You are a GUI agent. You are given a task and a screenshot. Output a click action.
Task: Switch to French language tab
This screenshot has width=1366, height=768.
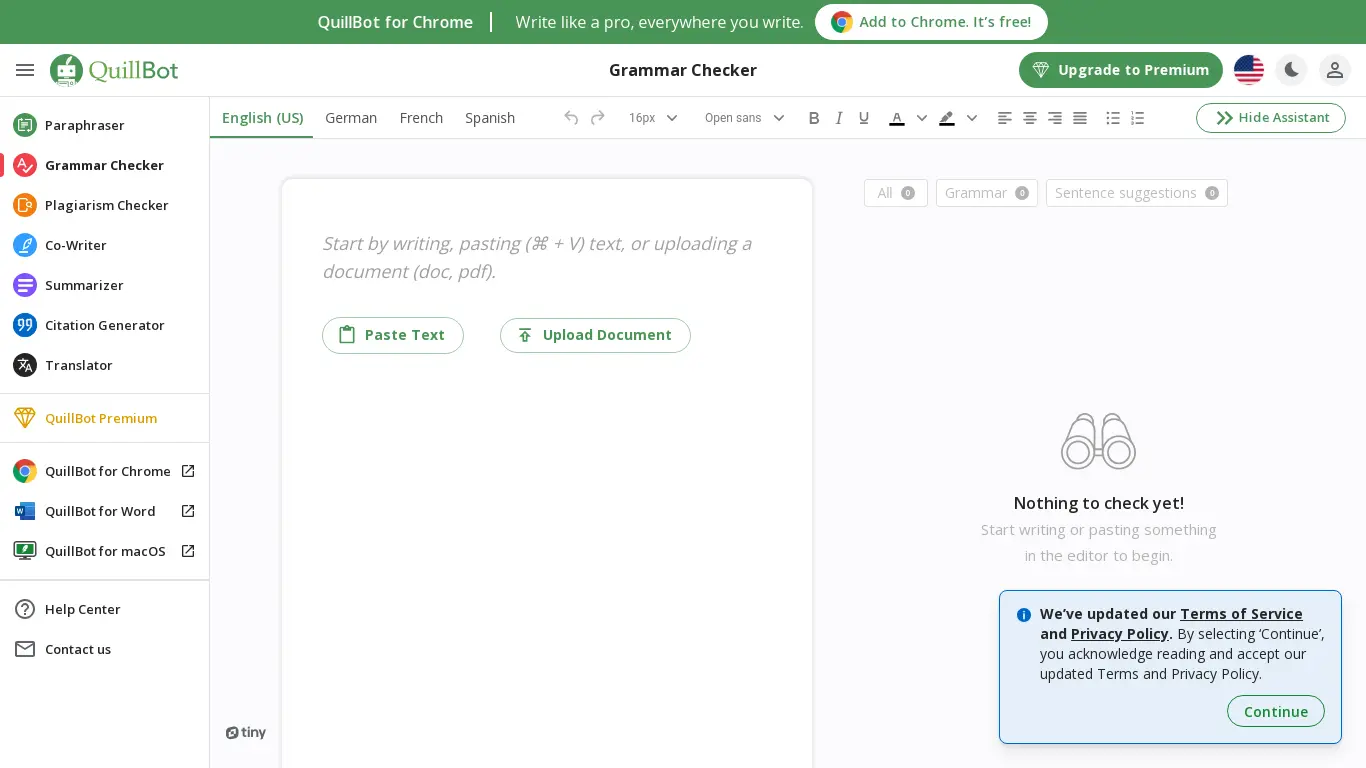coord(421,118)
